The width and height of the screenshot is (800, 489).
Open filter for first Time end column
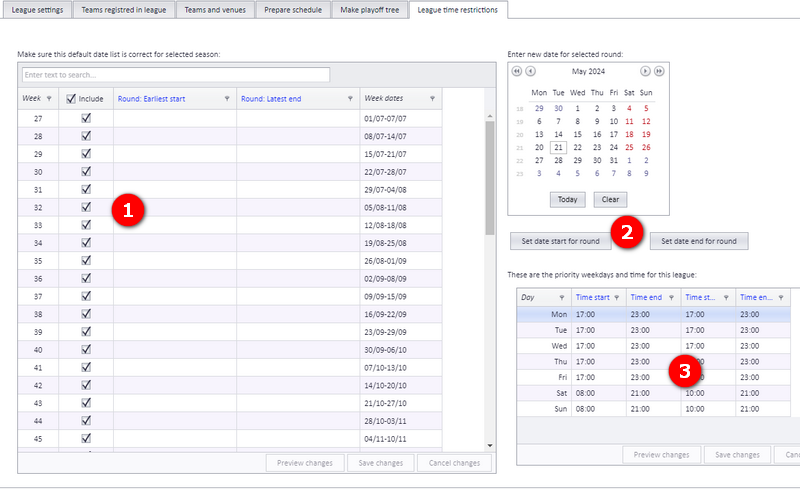[x=671, y=298]
